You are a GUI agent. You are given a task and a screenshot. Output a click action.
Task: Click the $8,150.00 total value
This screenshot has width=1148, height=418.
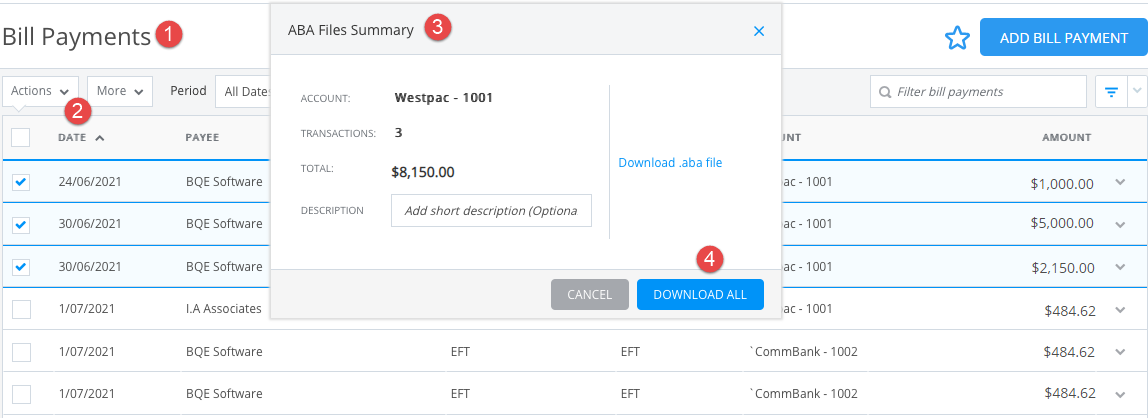pyautogui.click(x=423, y=172)
